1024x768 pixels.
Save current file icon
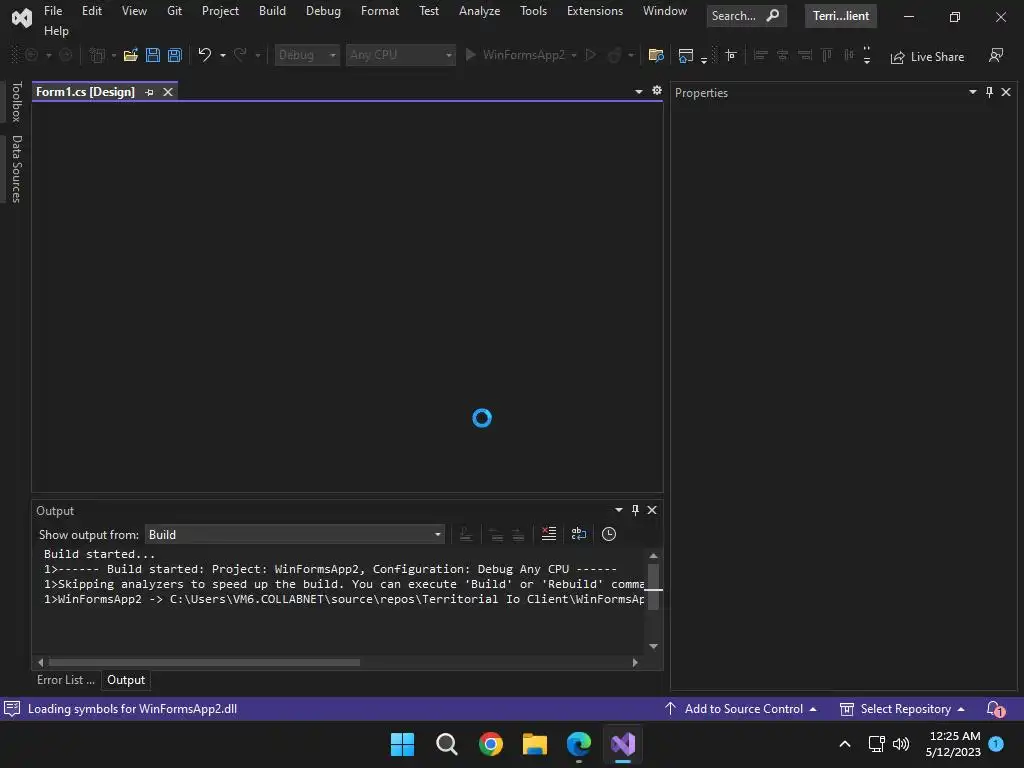pos(153,56)
